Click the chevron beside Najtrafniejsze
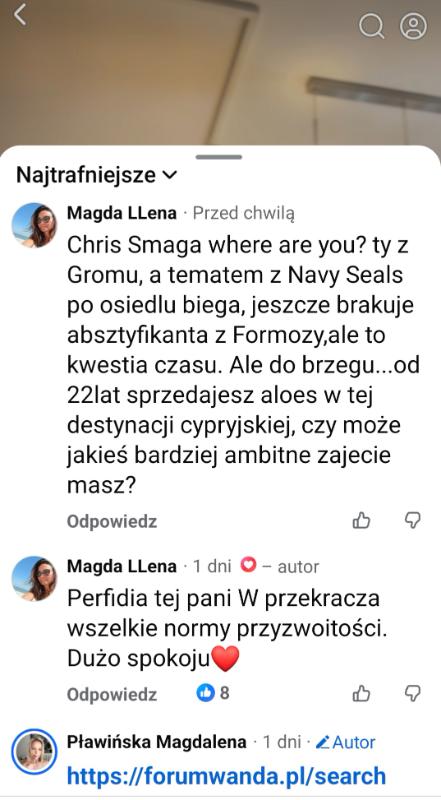This screenshot has width=441, height=800. [x=169, y=176]
